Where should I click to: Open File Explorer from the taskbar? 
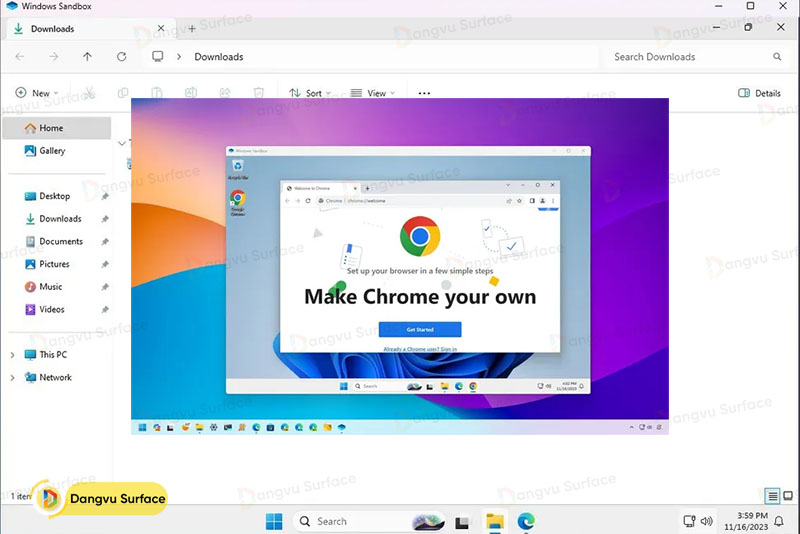click(495, 521)
